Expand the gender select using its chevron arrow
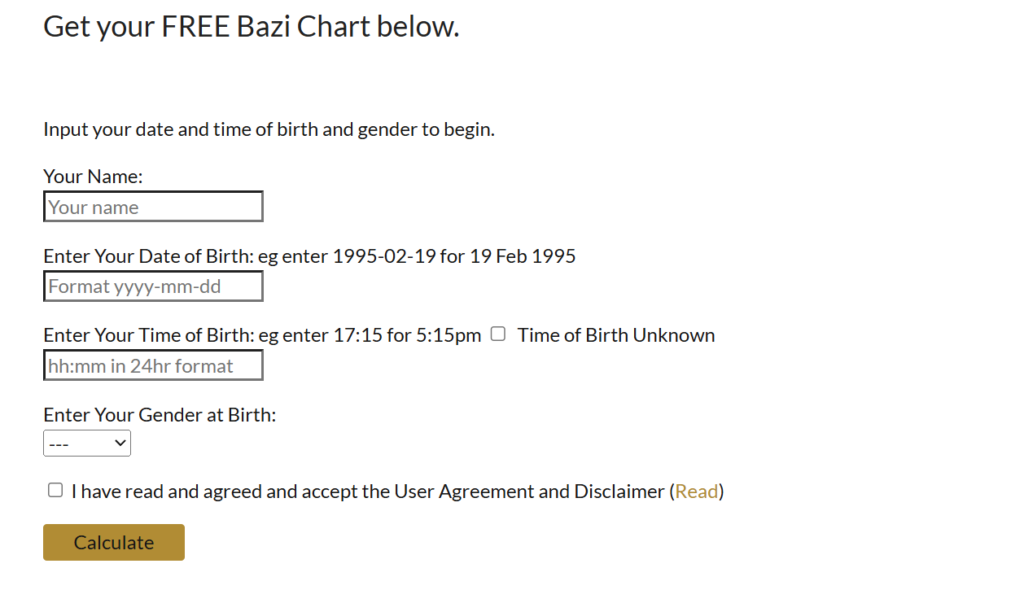Image resolution: width=1024 pixels, height=603 pixels. [120, 442]
